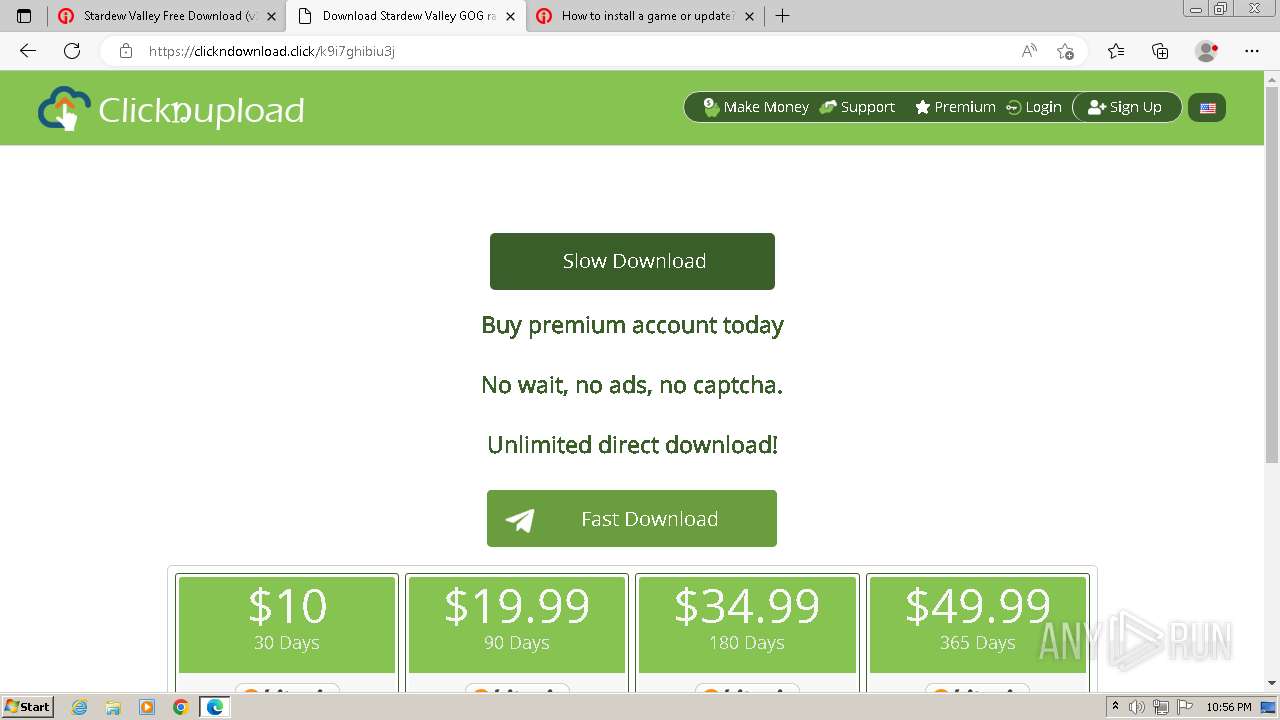Image resolution: width=1280 pixels, height=720 pixels.
Task: Open the volume tray icon
Action: tap(1137, 707)
